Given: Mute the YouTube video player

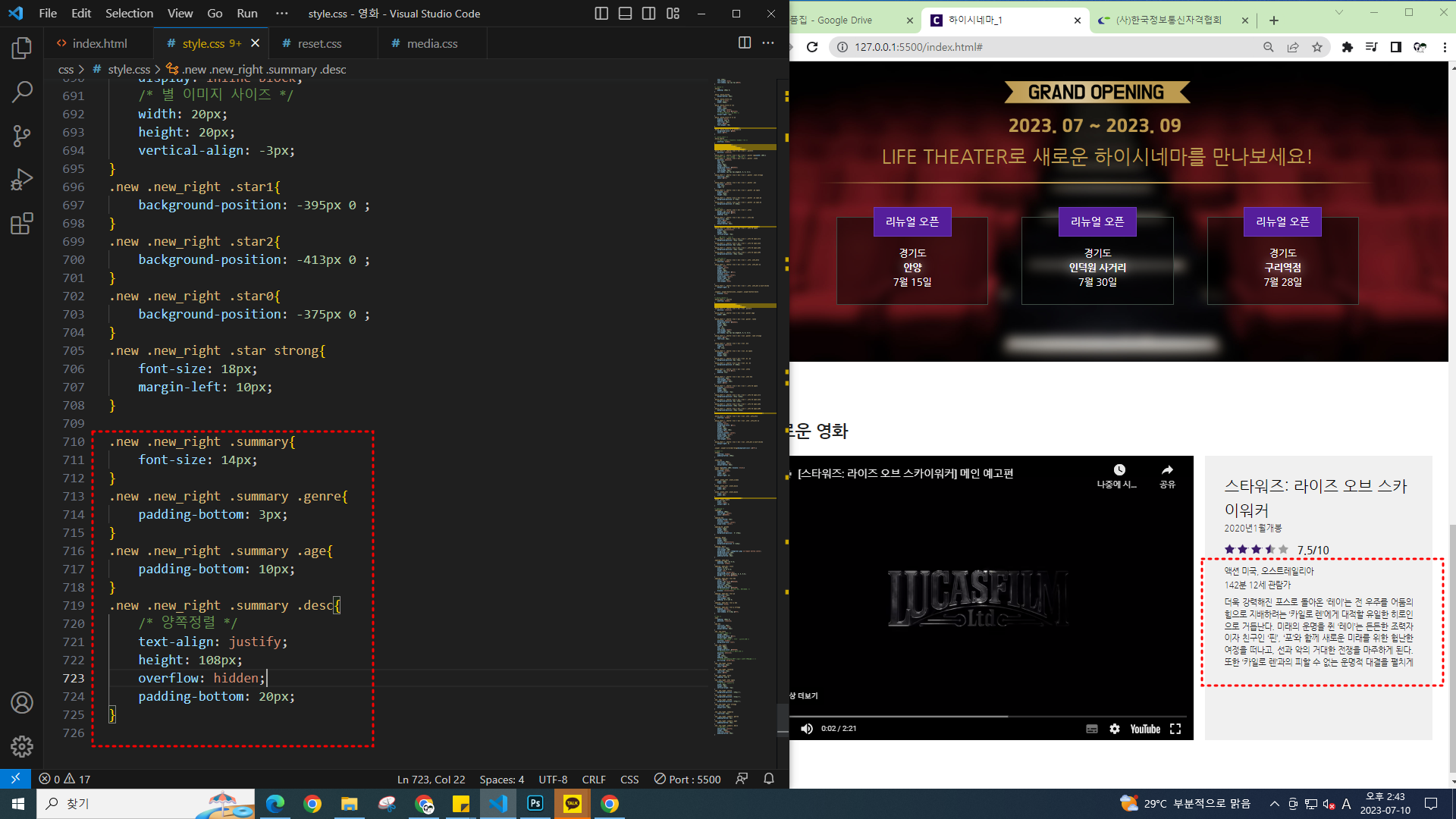Looking at the screenshot, I should [x=807, y=729].
